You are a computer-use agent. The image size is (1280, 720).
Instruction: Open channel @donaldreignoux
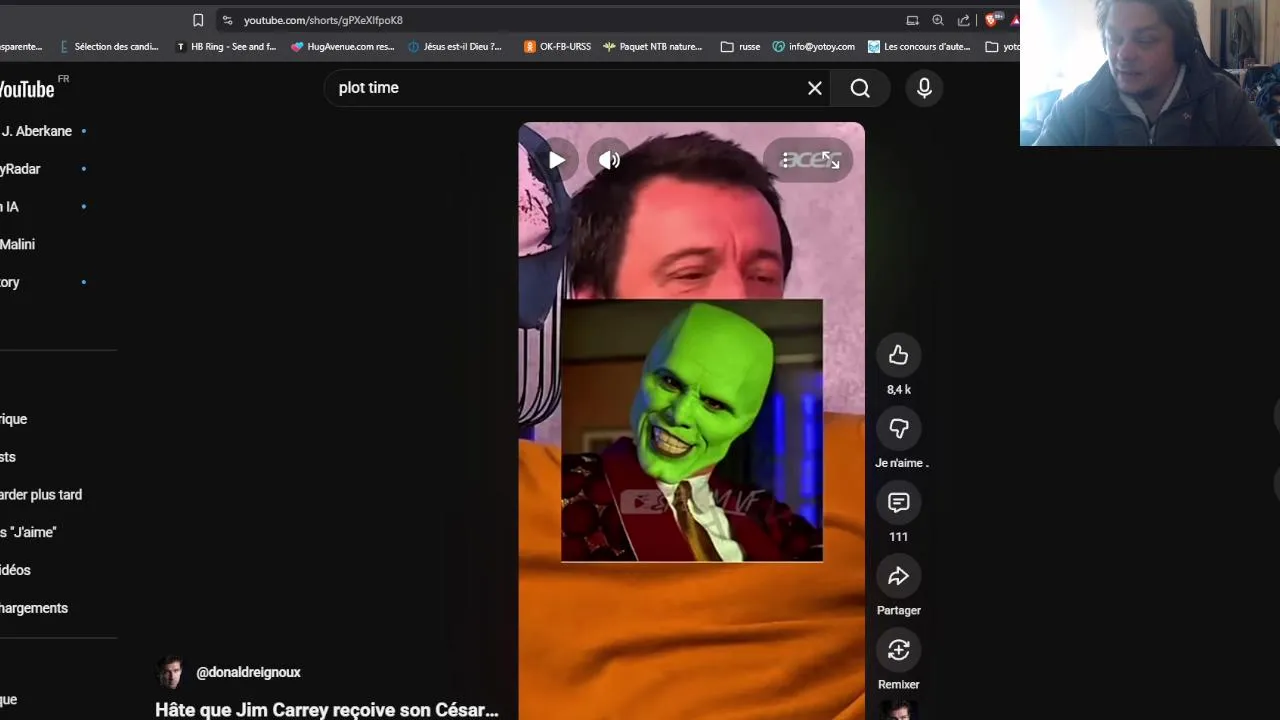pos(248,673)
